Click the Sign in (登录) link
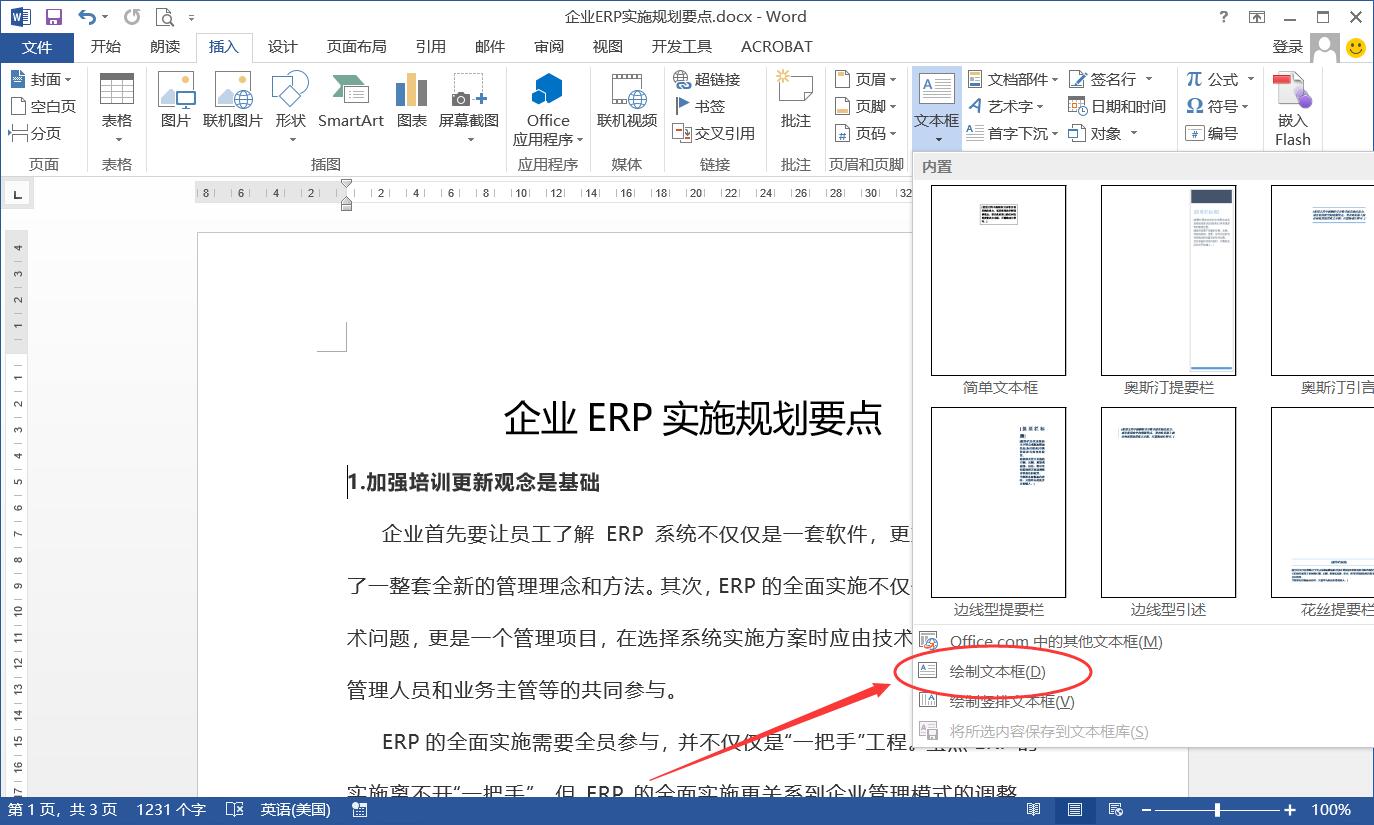The height and width of the screenshot is (825, 1374). pos(1288,47)
